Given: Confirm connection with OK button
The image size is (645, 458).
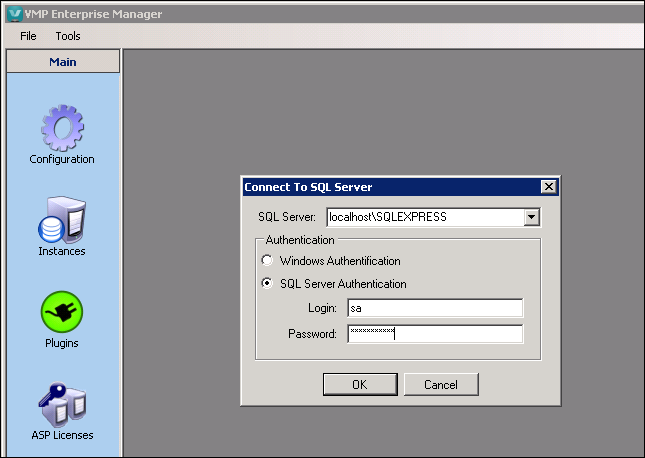Looking at the screenshot, I should [360, 384].
